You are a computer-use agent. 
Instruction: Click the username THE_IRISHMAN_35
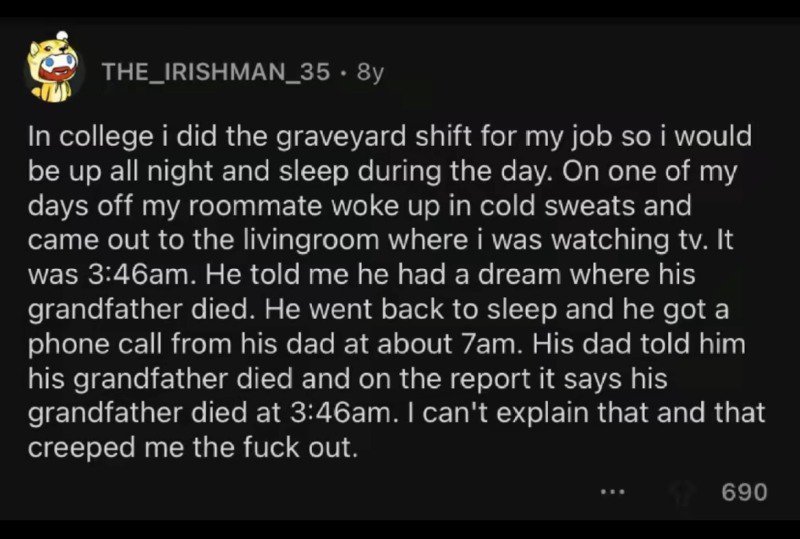215,72
